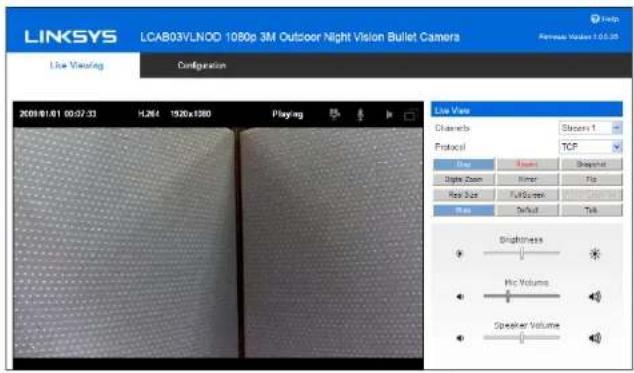Adjust the Speaker Volume slider
The image size is (634, 373).
pyautogui.click(x=522, y=337)
